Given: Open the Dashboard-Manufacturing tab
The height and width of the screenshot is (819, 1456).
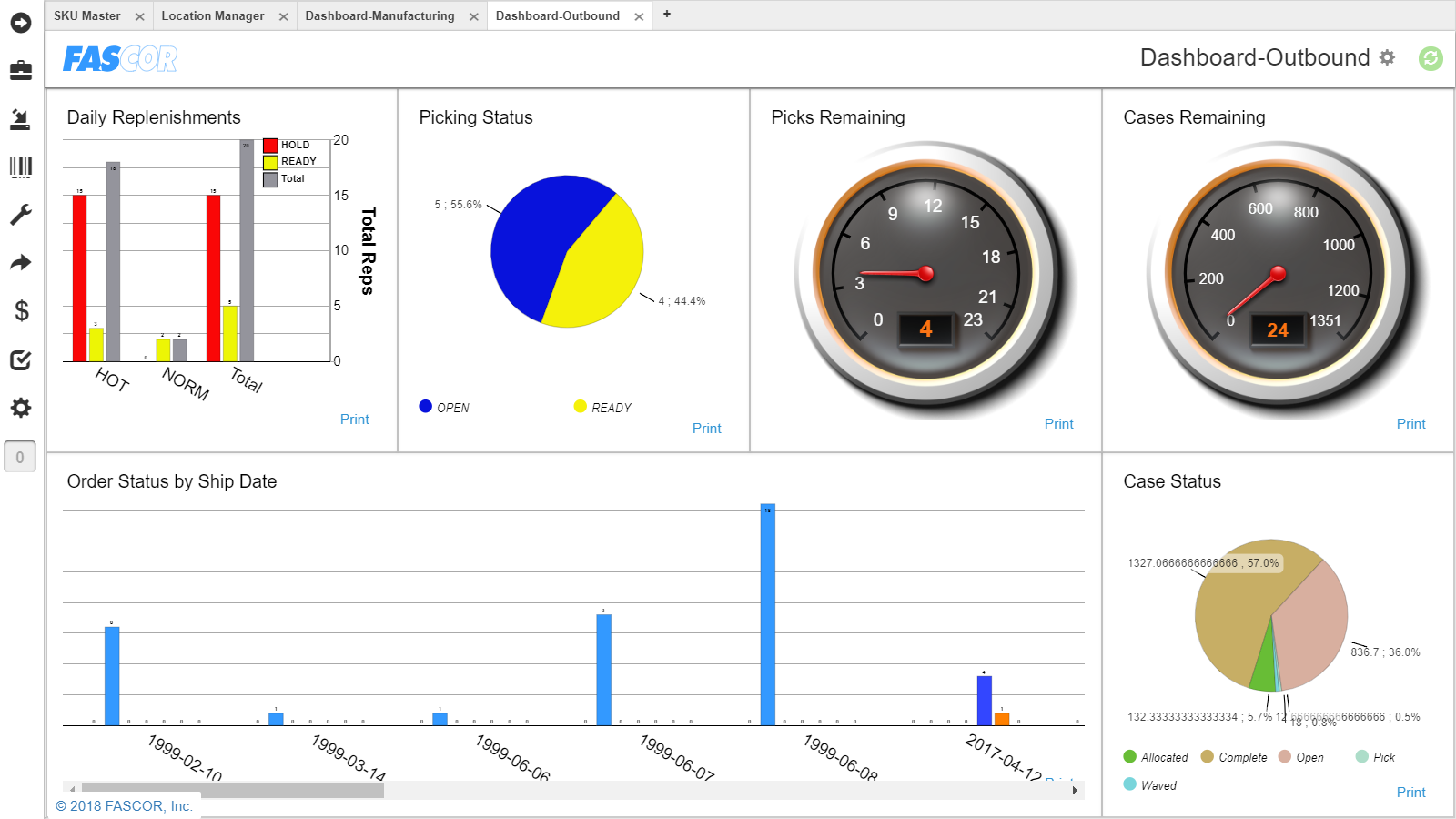Looking at the screenshot, I should click(379, 15).
